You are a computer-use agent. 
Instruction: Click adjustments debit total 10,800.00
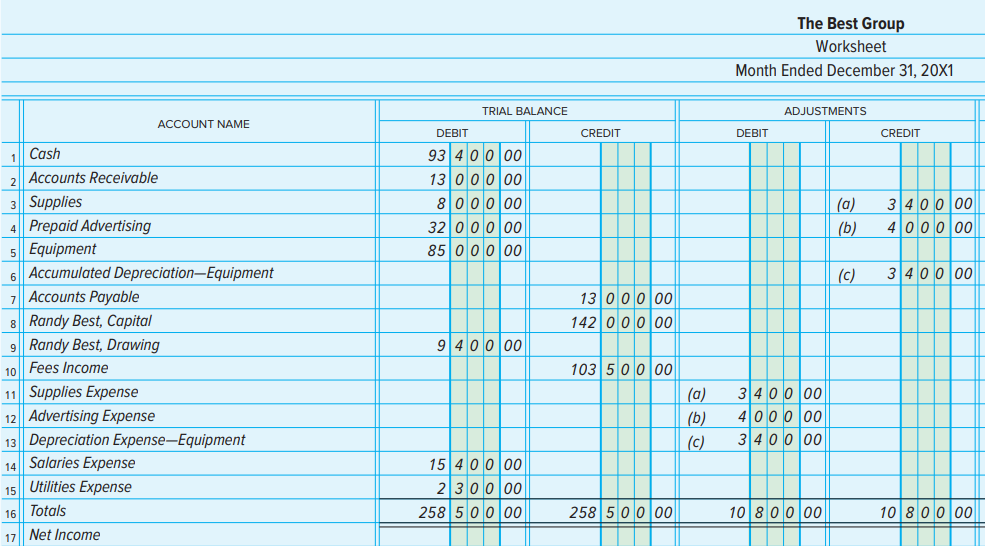pos(775,513)
